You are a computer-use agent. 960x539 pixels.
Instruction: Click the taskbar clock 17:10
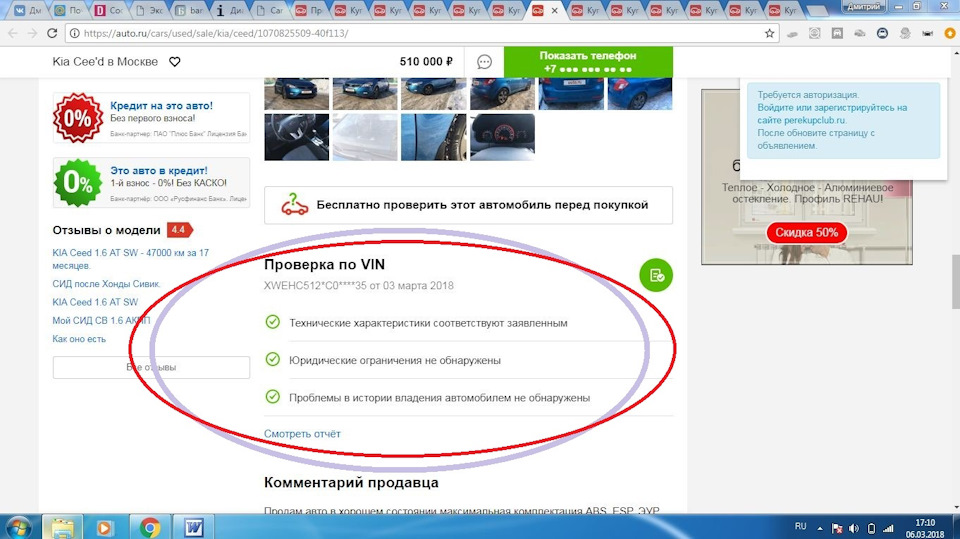[x=925, y=522]
